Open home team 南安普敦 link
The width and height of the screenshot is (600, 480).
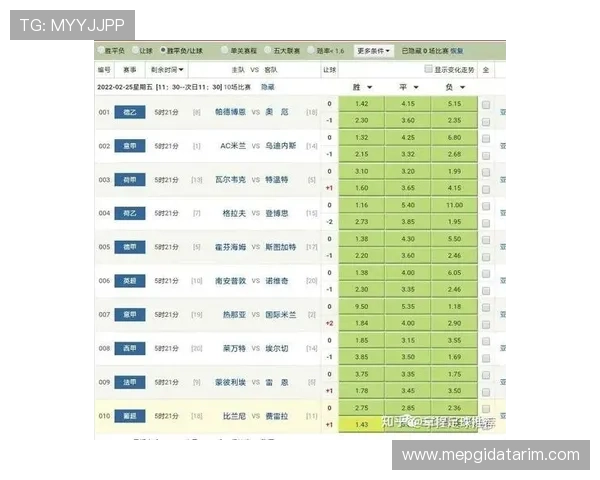pos(230,281)
